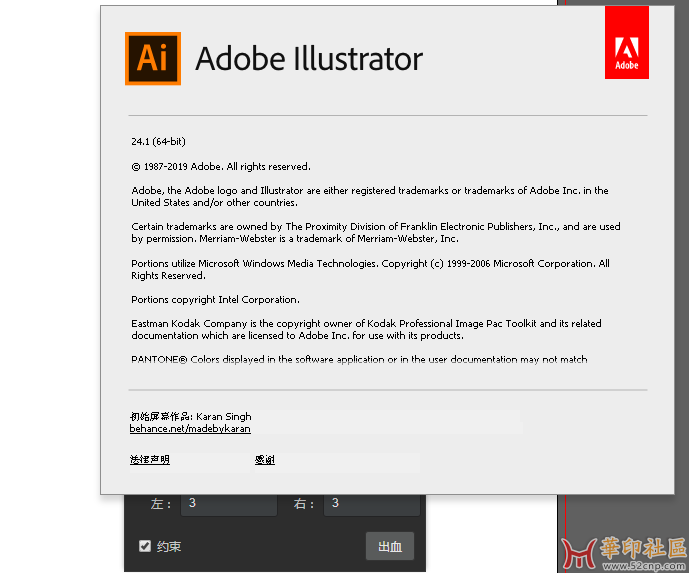Click the 出血 bleed button

(x=390, y=546)
